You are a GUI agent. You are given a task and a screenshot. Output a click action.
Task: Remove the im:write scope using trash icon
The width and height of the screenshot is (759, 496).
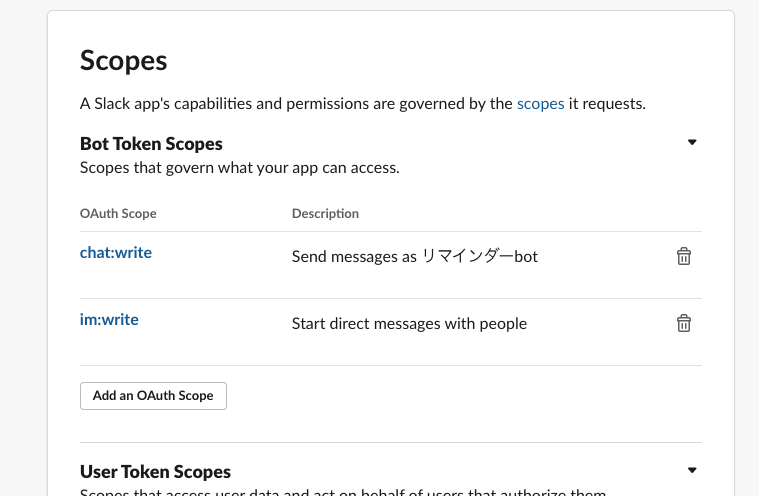684,323
